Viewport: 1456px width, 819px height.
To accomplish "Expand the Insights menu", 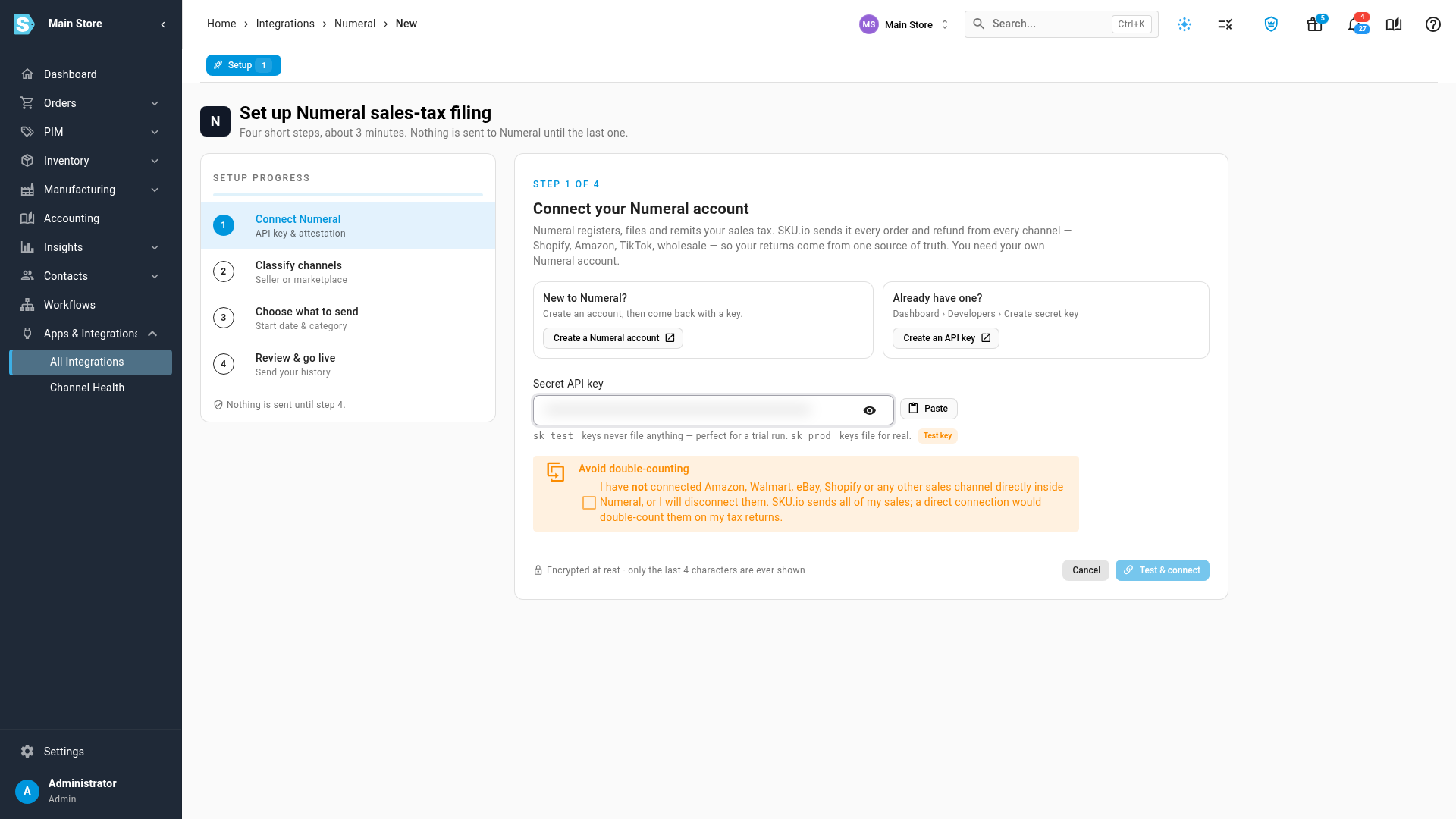I will point(90,247).
